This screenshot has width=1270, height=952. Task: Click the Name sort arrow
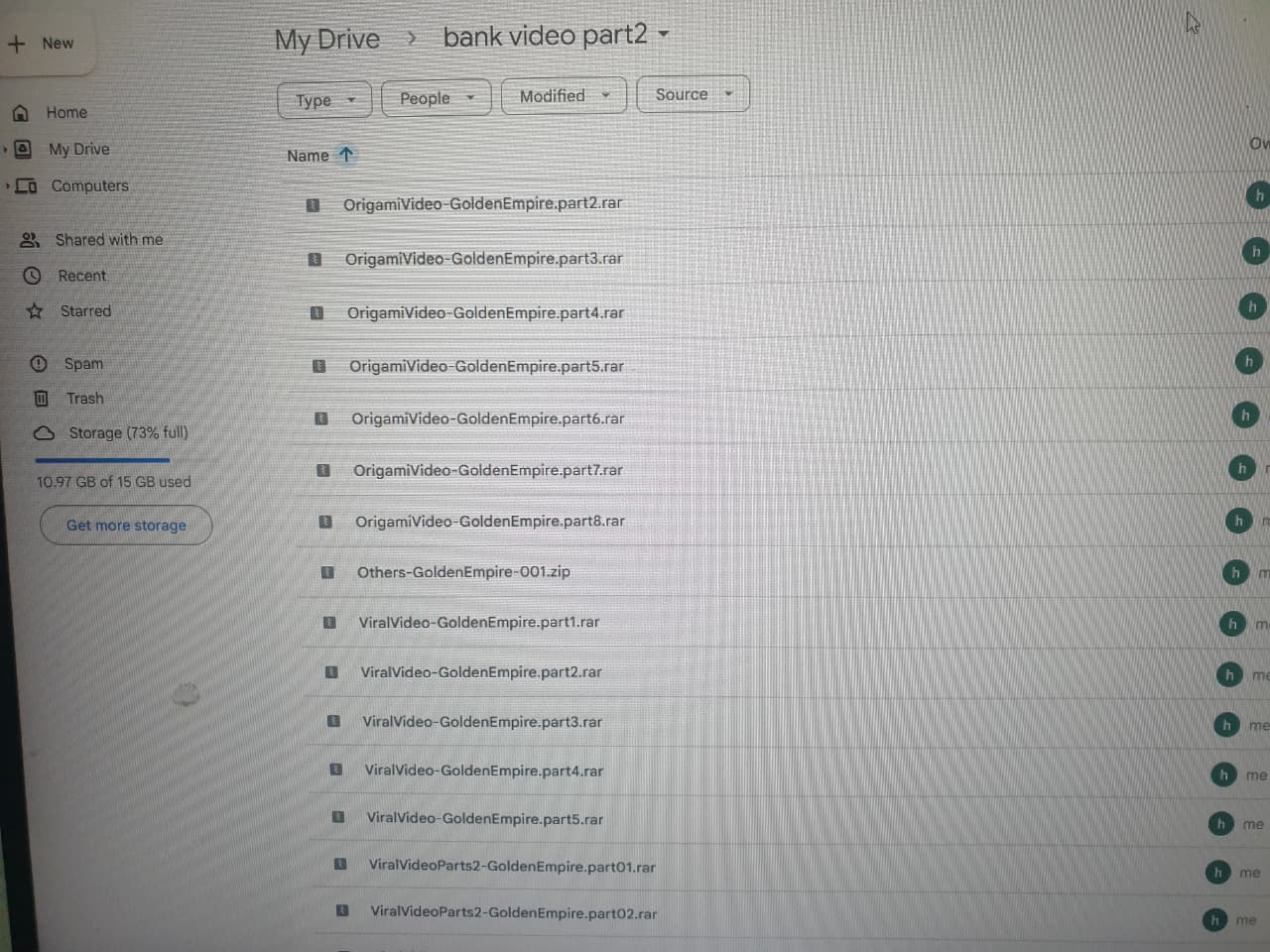(x=346, y=155)
